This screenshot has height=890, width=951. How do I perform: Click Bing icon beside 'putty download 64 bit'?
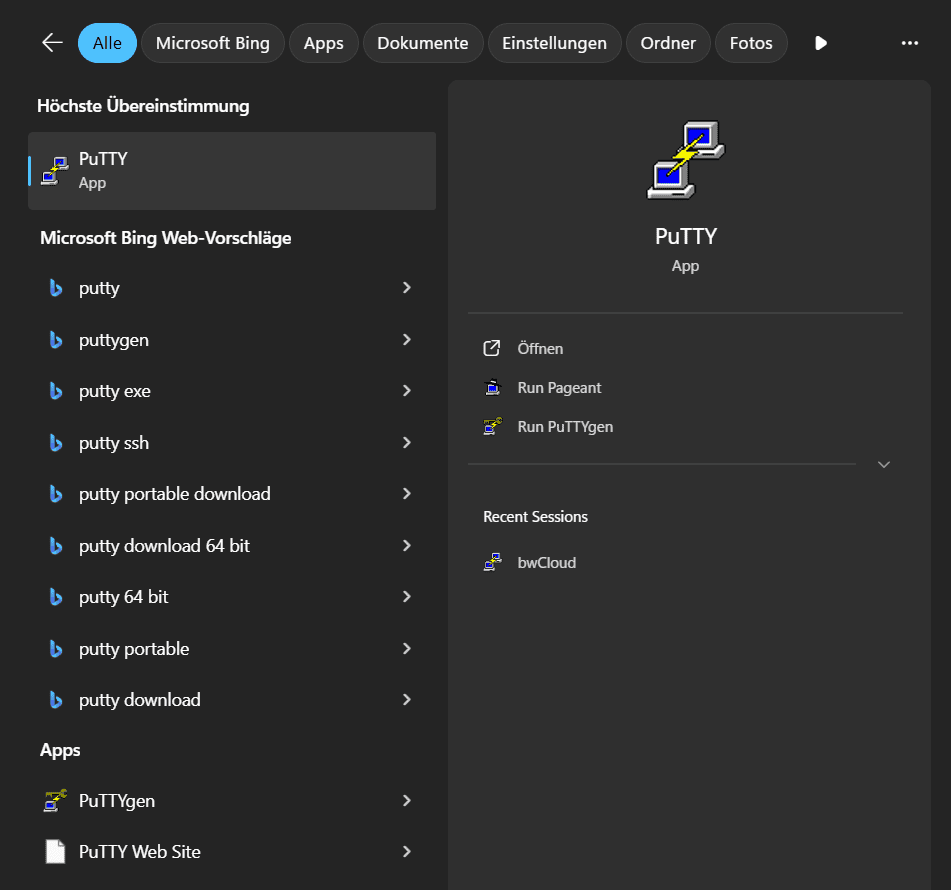(x=56, y=546)
